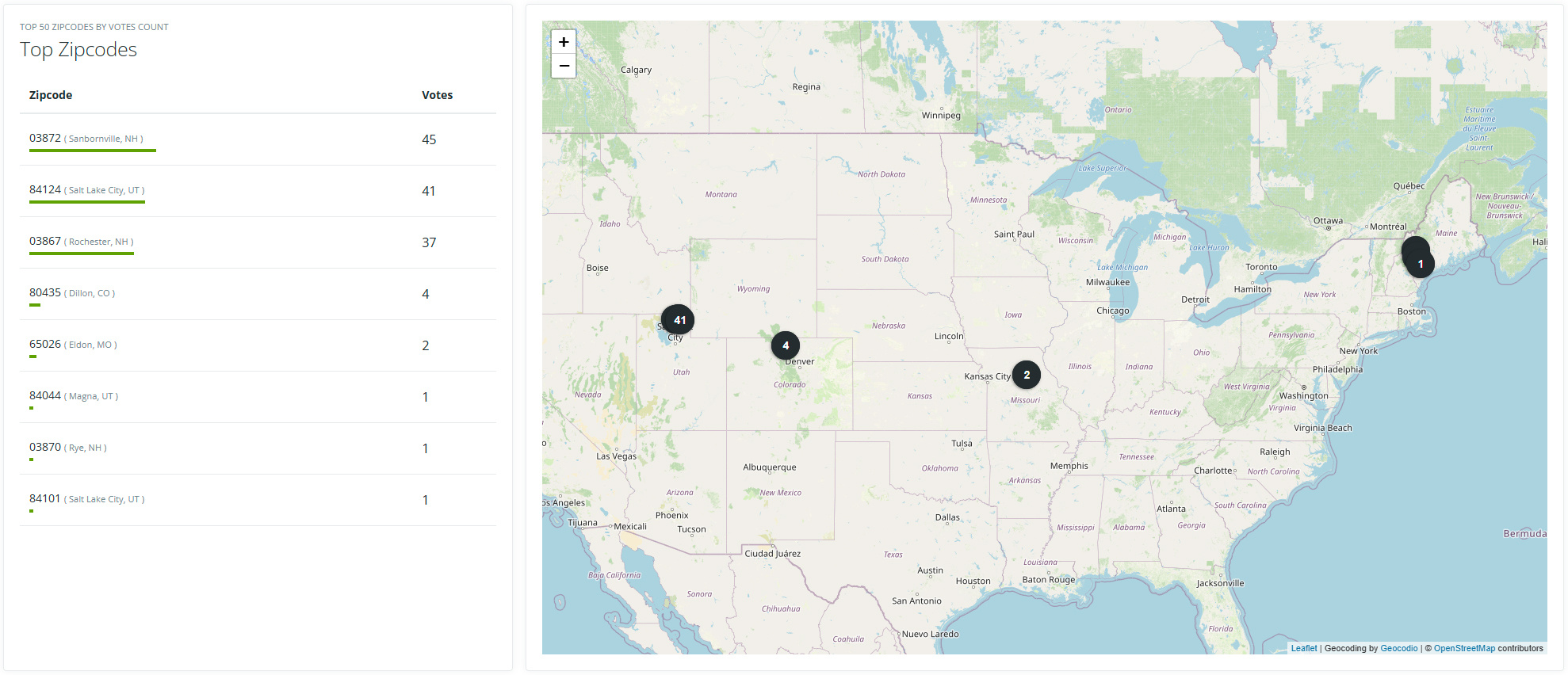Zoom in on the map

(x=564, y=42)
